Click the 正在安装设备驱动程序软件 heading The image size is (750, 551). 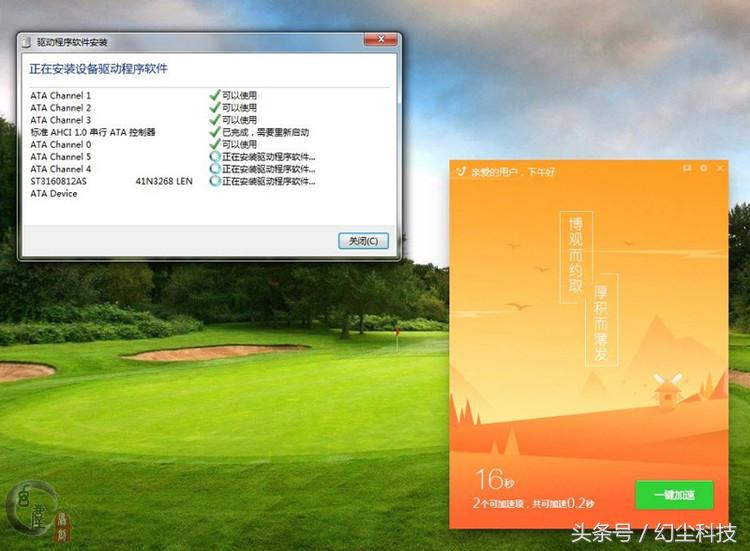tap(99, 69)
